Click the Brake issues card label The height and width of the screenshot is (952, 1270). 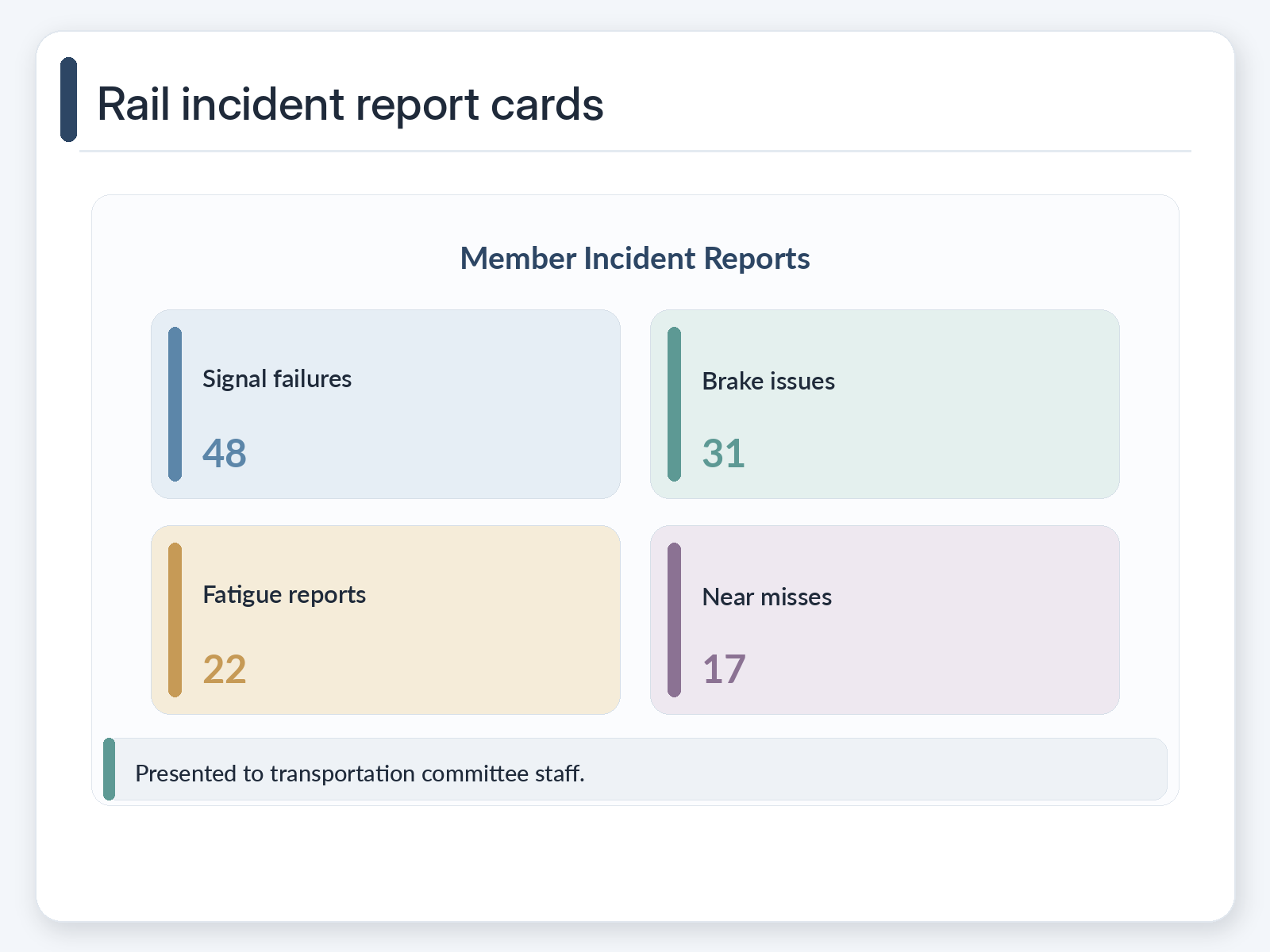tap(768, 382)
